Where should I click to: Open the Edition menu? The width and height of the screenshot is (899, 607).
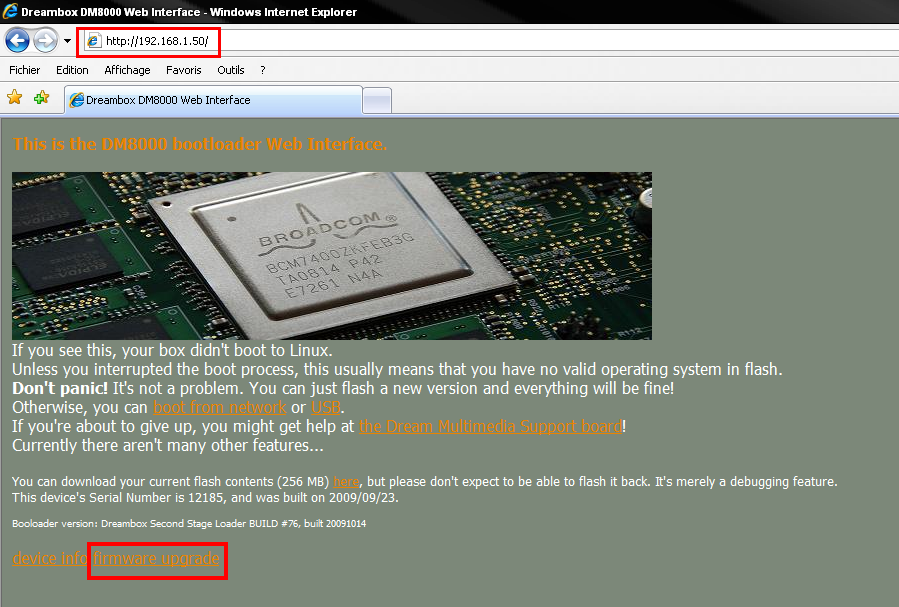click(x=72, y=70)
